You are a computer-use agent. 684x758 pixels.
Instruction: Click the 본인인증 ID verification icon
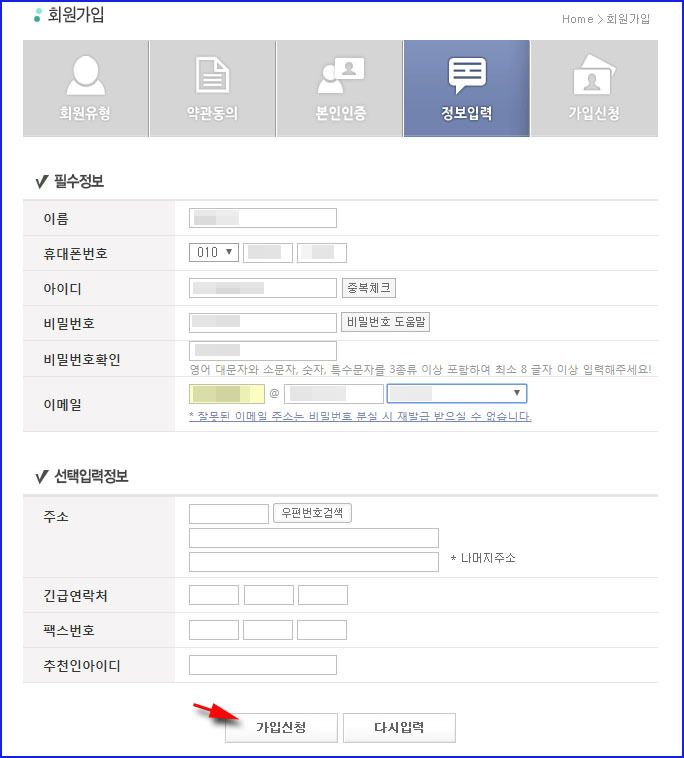pyautogui.click(x=341, y=75)
